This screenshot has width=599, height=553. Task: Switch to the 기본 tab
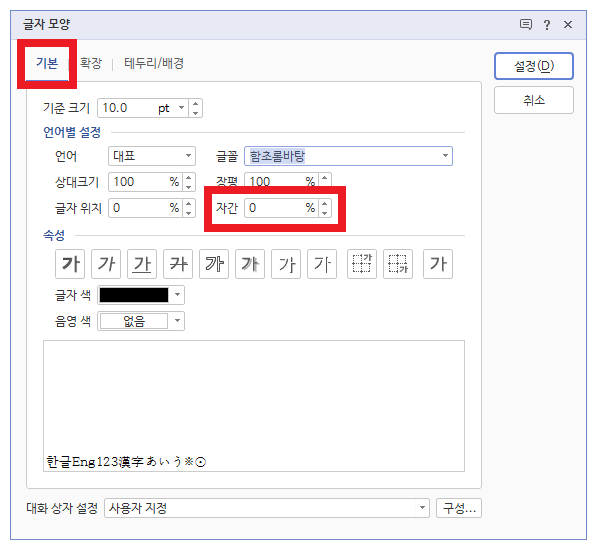pyautogui.click(x=47, y=63)
